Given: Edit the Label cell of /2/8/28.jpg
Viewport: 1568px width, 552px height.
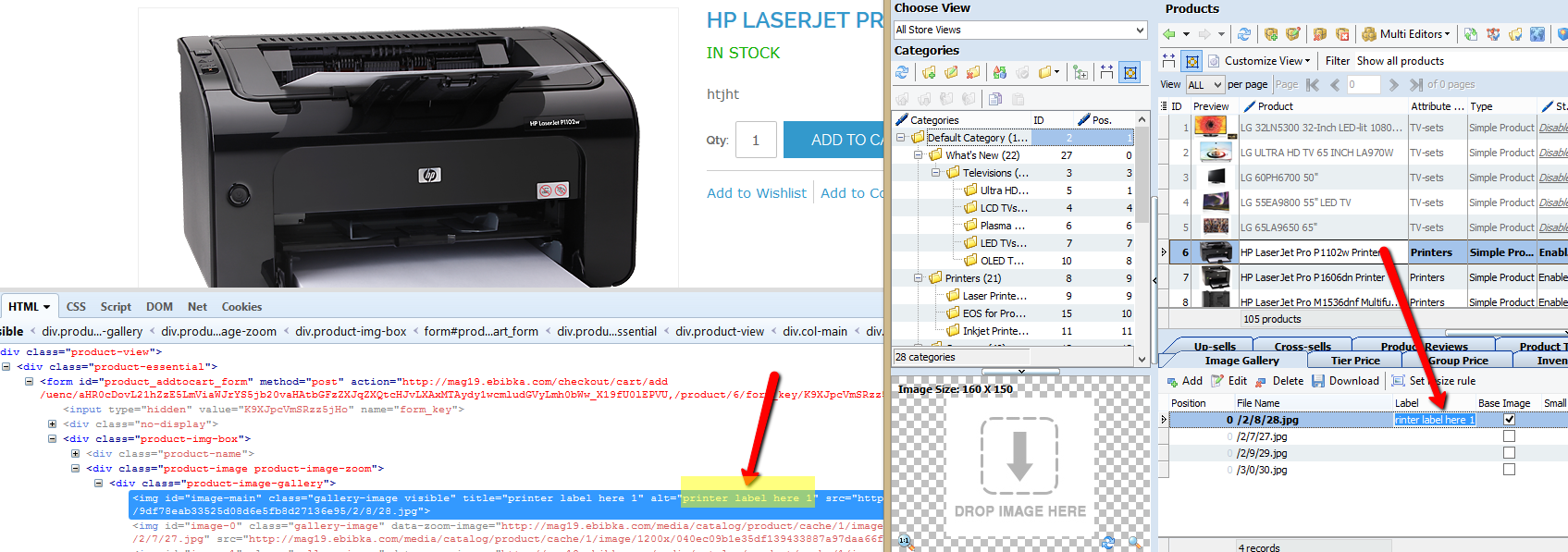Looking at the screenshot, I should click(1435, 420).
